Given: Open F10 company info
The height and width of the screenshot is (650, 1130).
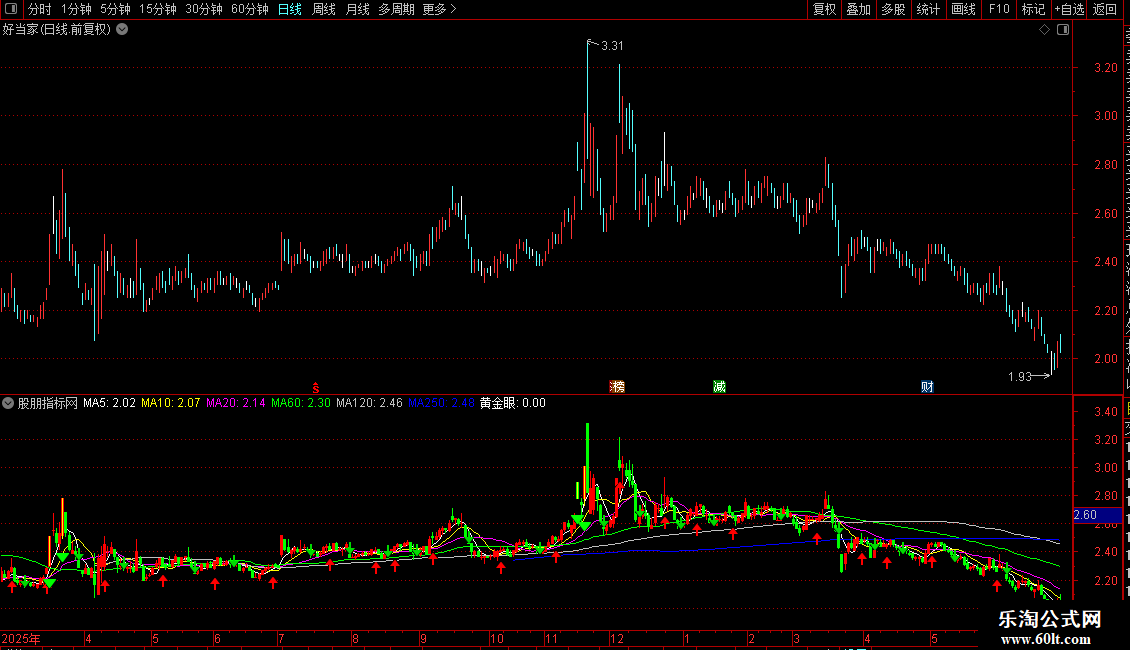Looking at the screenshot, I should pos(999,9).
